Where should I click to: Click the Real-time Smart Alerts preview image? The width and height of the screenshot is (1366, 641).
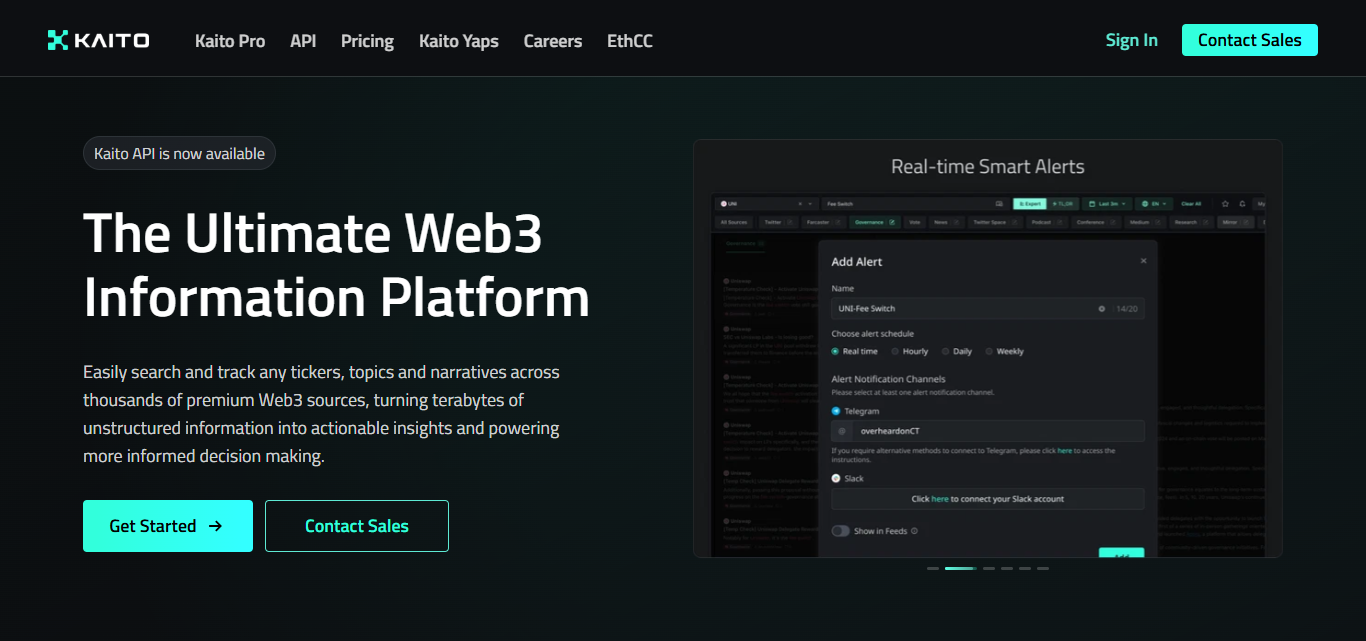click(x=988, y=375)
